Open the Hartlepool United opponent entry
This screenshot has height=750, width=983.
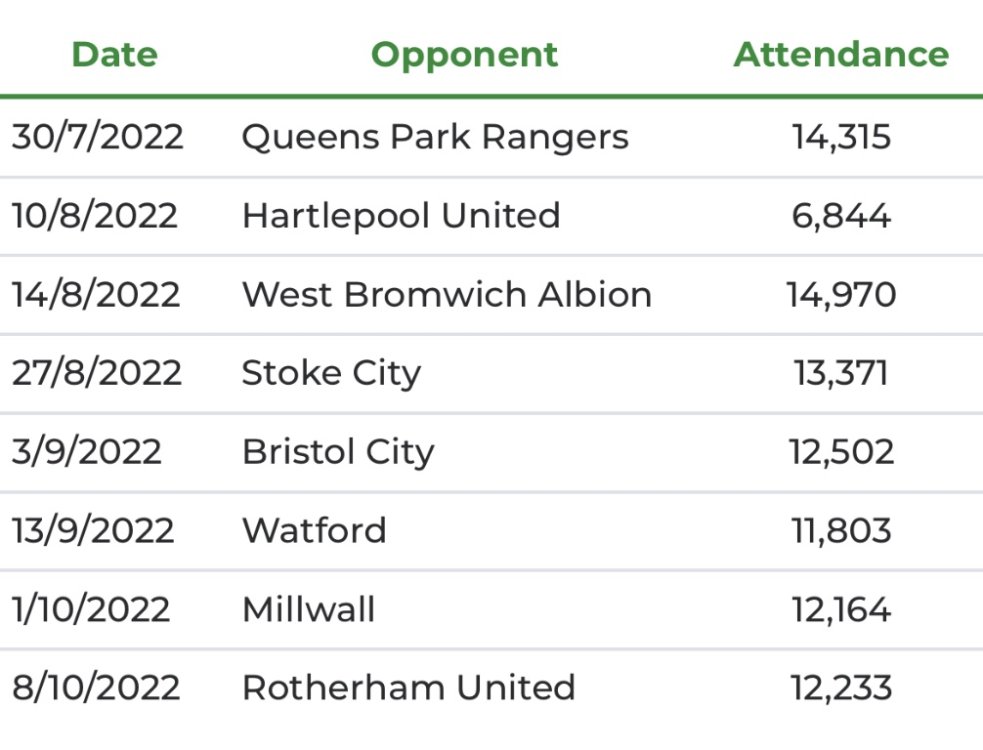400,215
